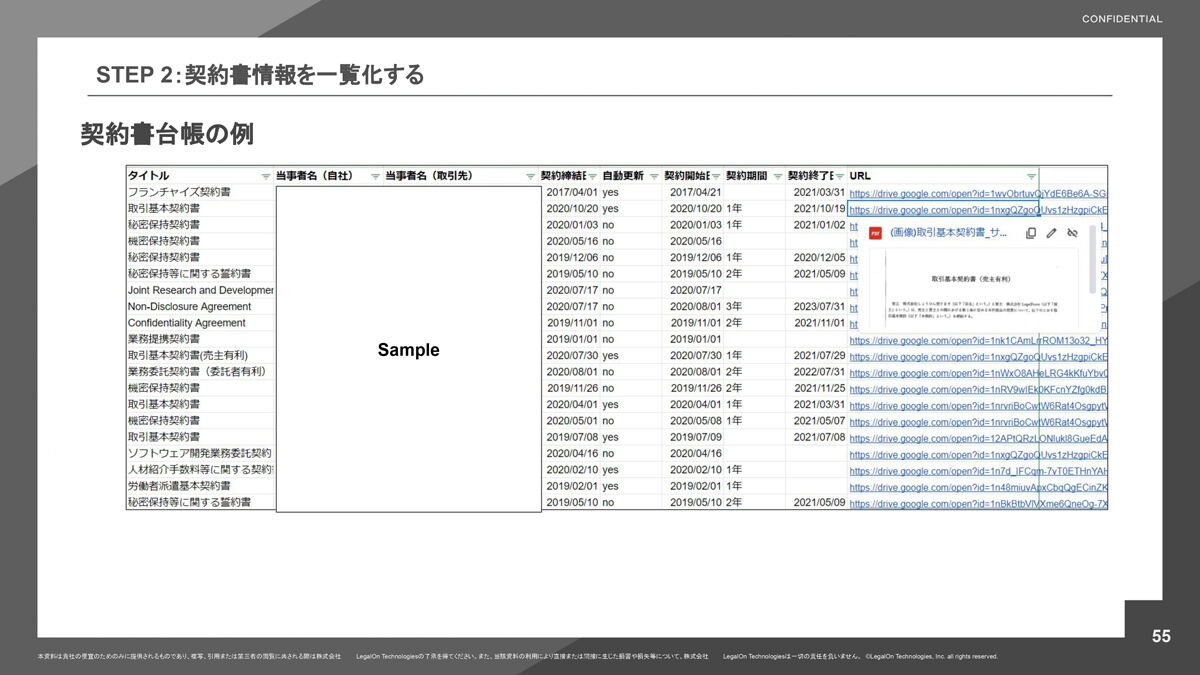Select the start date cell 2017/04/21
The height and width of the screenshot is (675, 1200).
click(694, 192)
